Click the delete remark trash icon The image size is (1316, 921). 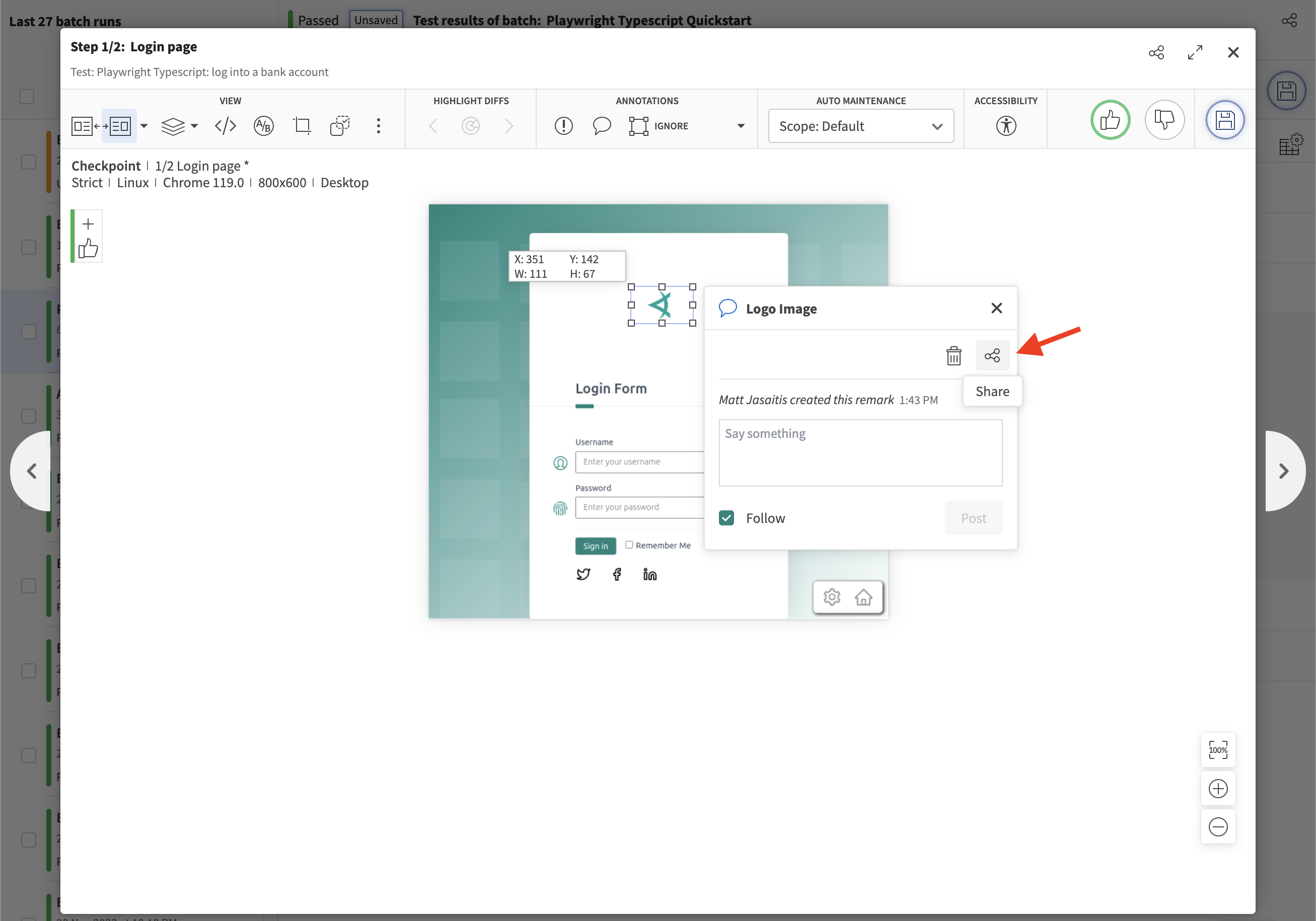coord(953,355)
